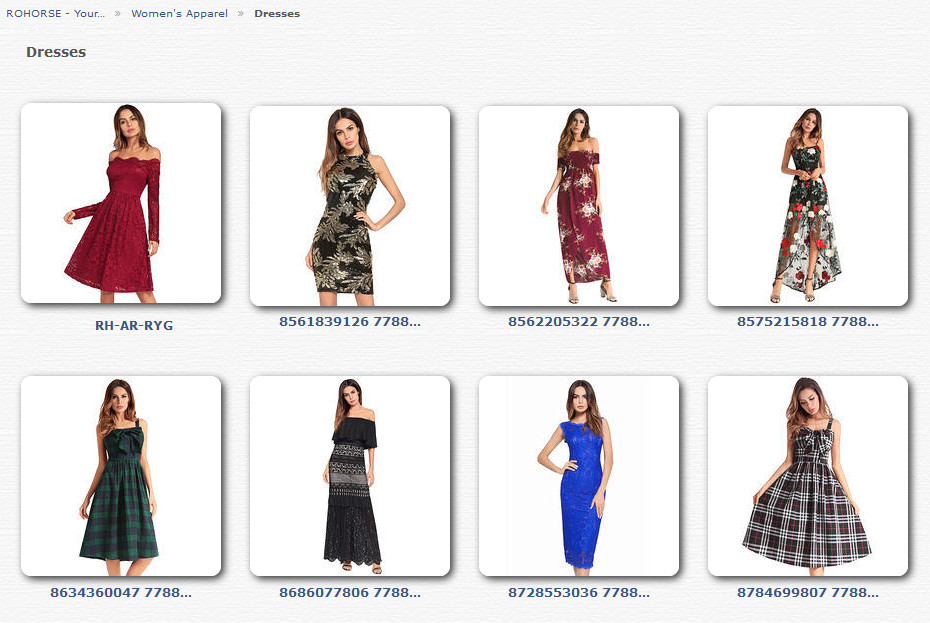Image resolution: width=930 pixels, height=623 pixels.
Task: Go to ROHORSE home breadcrumb
Action: pyautogui.click(x=55, y=13)
